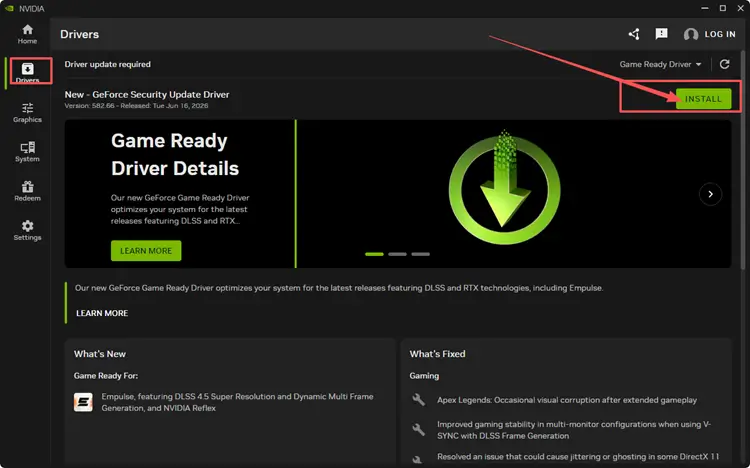Refresh the driver check
The image size is (750, 468).
tap(725, 64)
